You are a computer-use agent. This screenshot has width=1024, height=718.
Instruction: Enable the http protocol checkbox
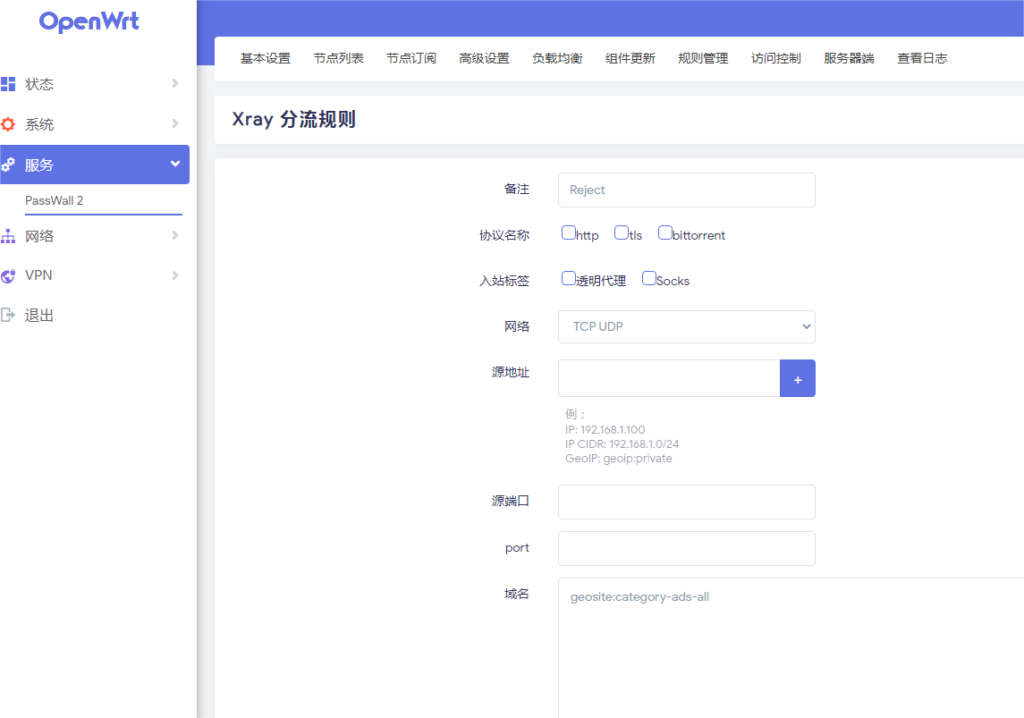point(568,233)
